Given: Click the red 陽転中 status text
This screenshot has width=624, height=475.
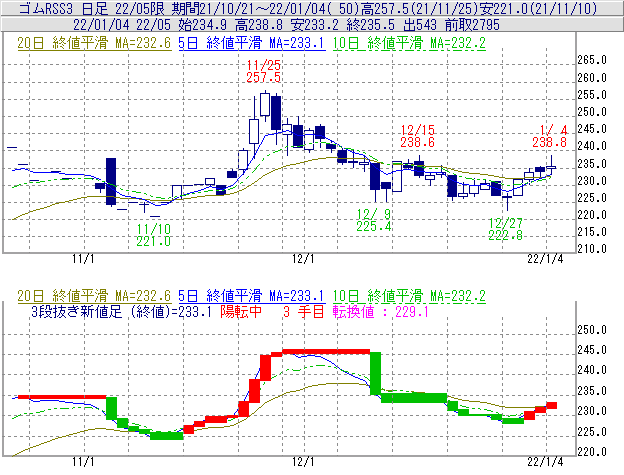Looking at the screenshot, I should tap(241, 311).
